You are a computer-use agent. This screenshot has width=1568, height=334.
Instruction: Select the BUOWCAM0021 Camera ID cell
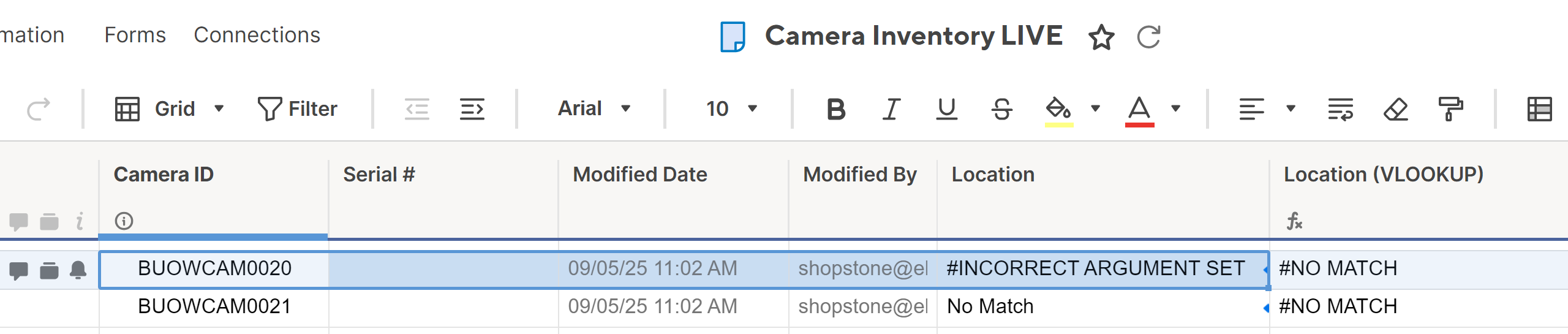point(214,306)
